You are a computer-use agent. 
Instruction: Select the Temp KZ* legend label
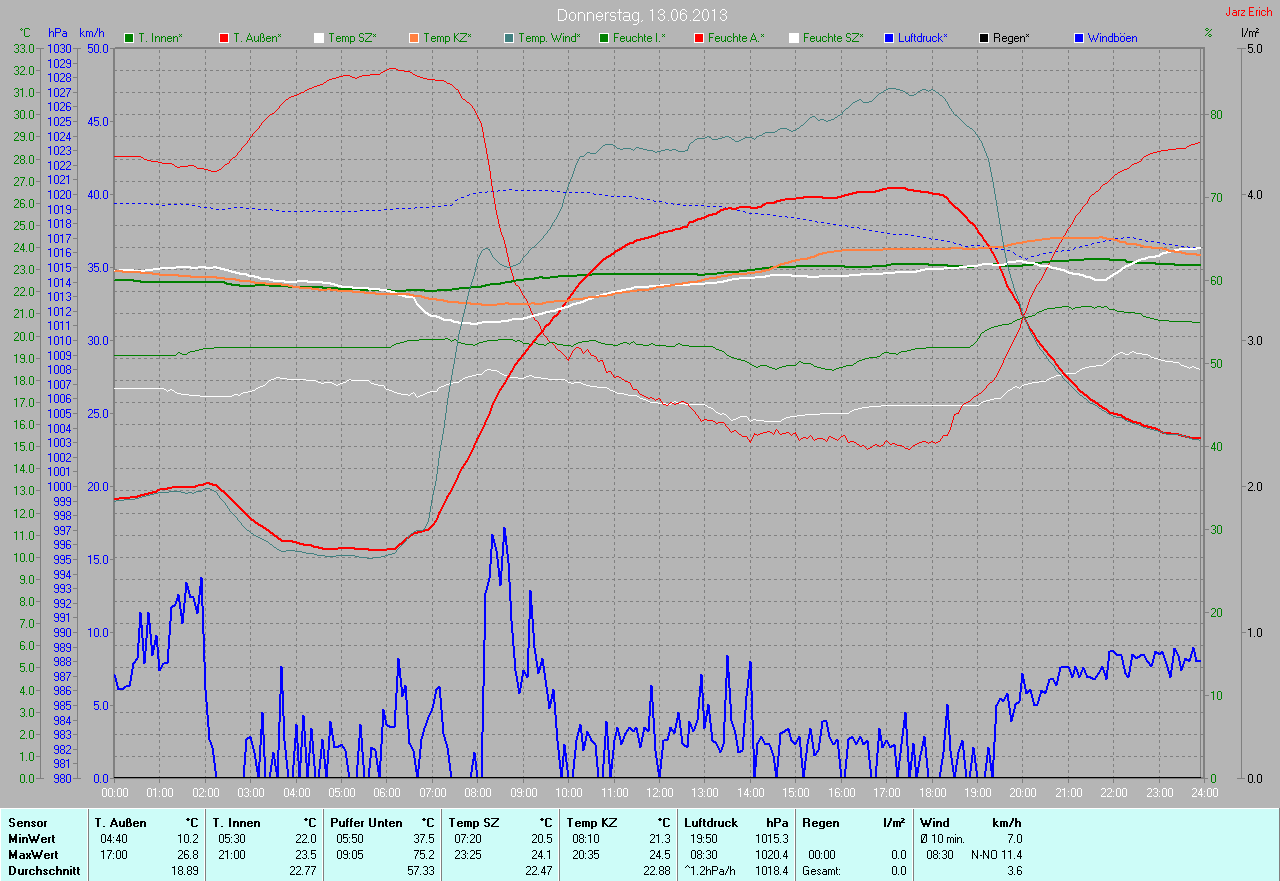[447, 38]
